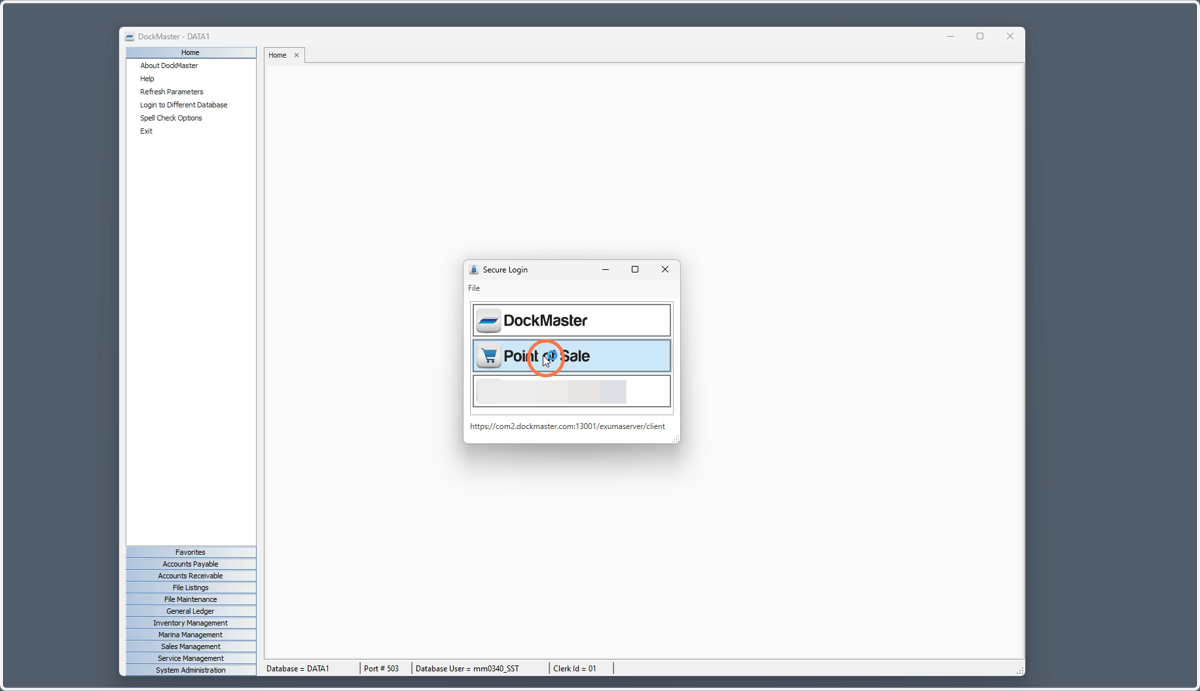Click the server URL text in Secure Login
Screen dimensions: 1200x691
567,426
